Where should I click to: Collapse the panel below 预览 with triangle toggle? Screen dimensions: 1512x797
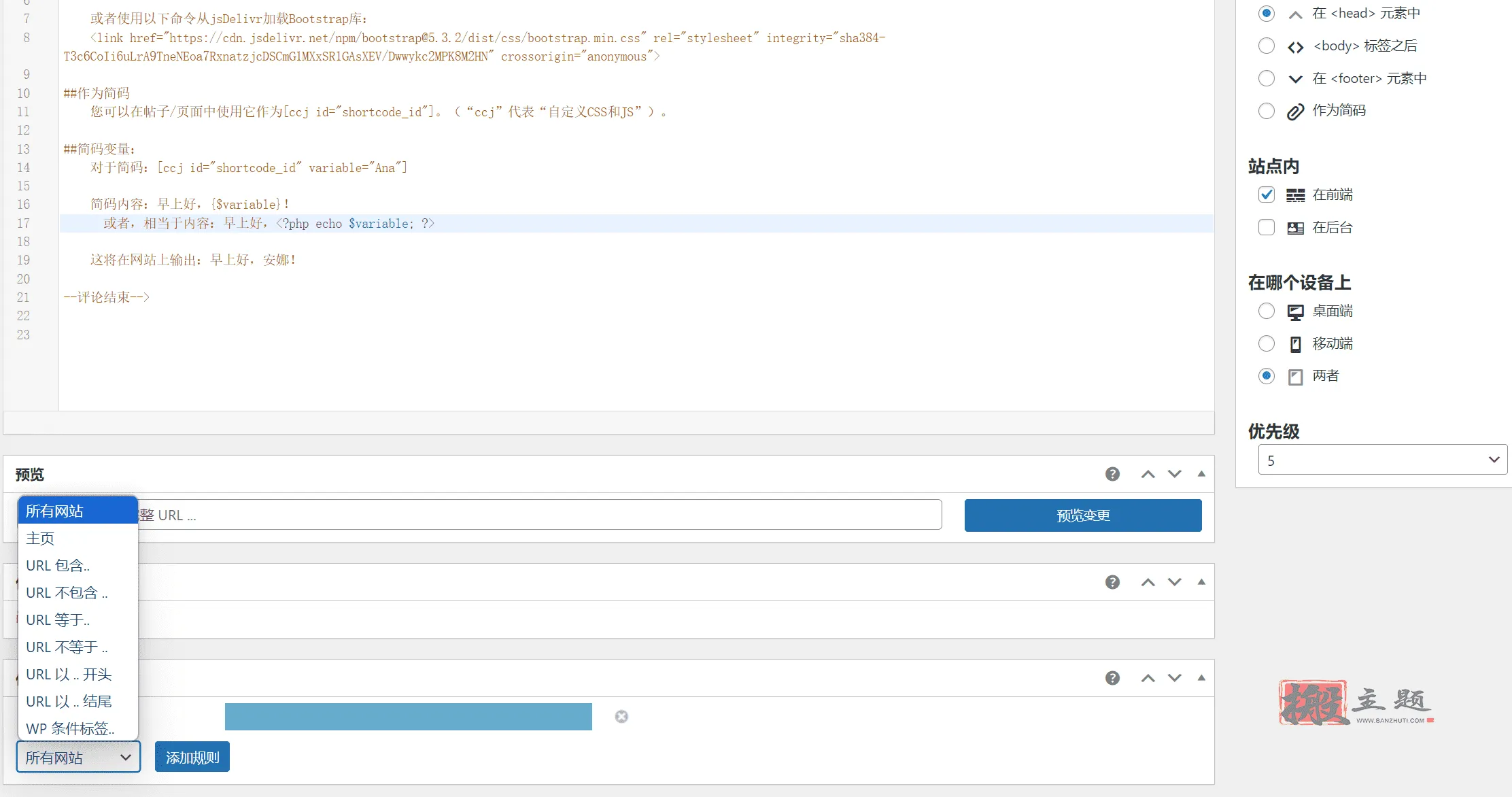[1201, 582]
